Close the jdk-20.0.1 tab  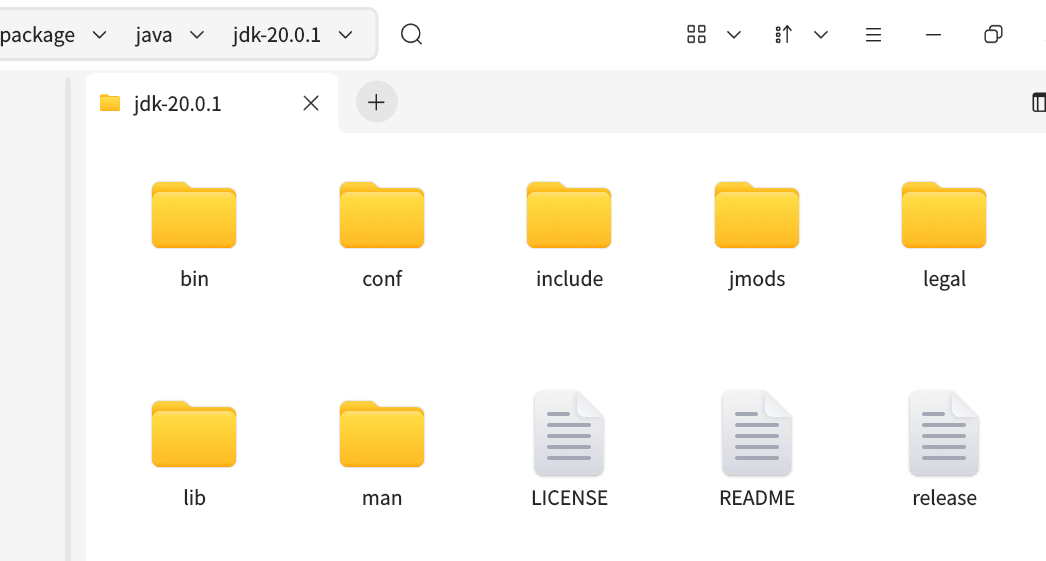[x=311, y=103]
